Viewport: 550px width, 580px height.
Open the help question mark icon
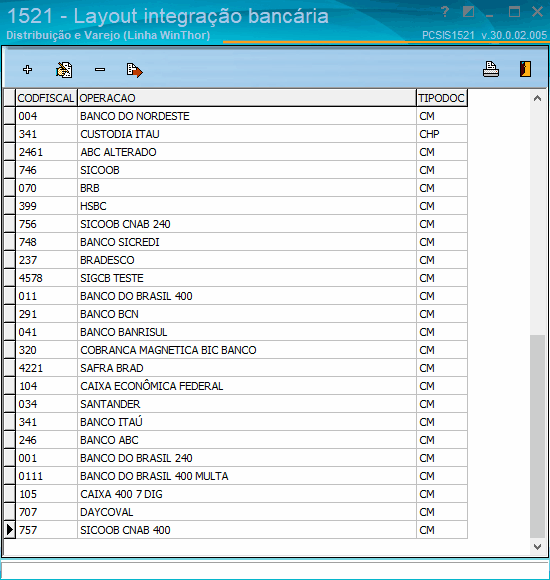pyautogui.click(x=445, y=12)
